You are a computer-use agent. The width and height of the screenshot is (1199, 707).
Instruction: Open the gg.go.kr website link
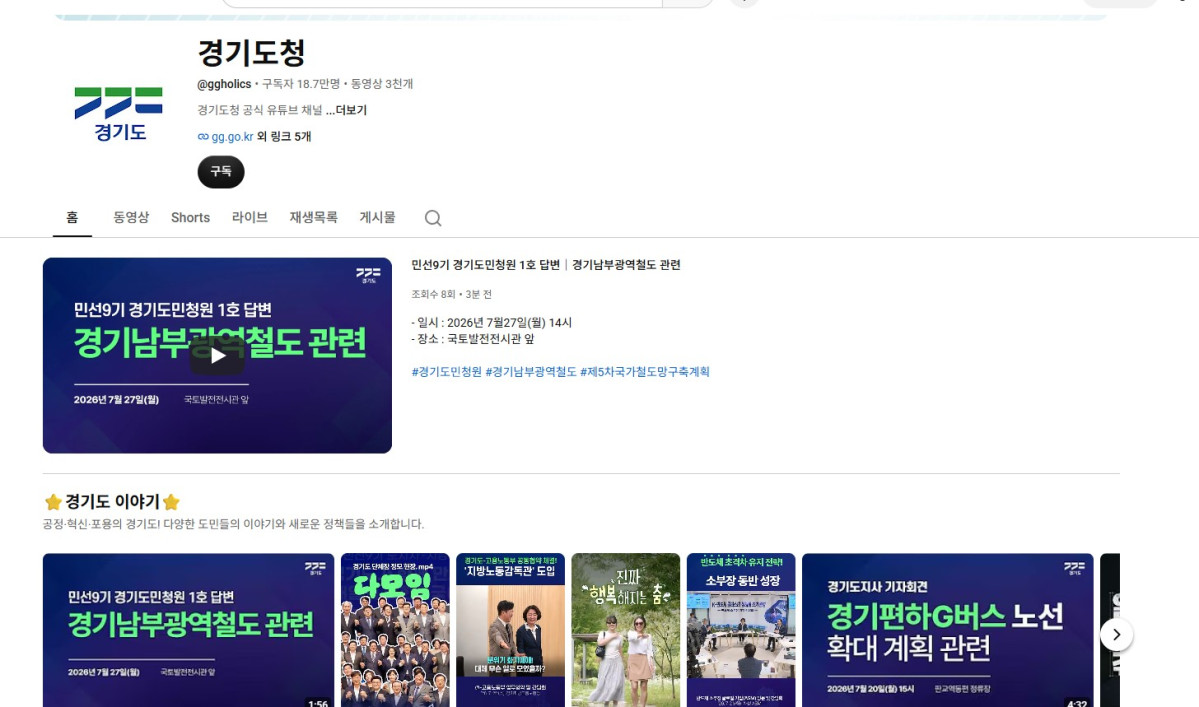click(232, 137)
